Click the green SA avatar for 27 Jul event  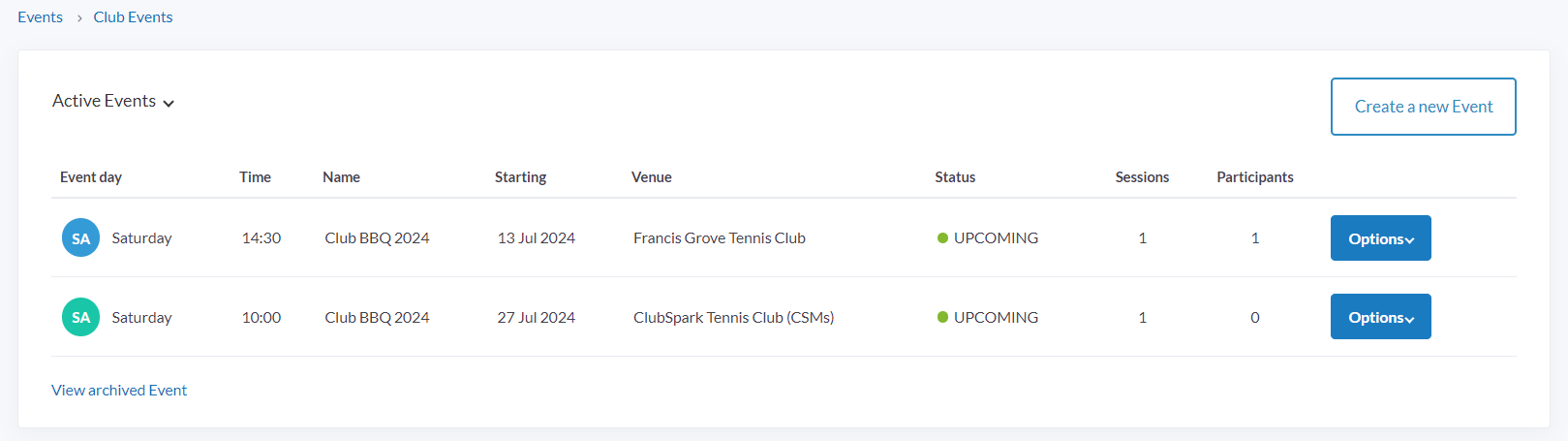(80, 317)
